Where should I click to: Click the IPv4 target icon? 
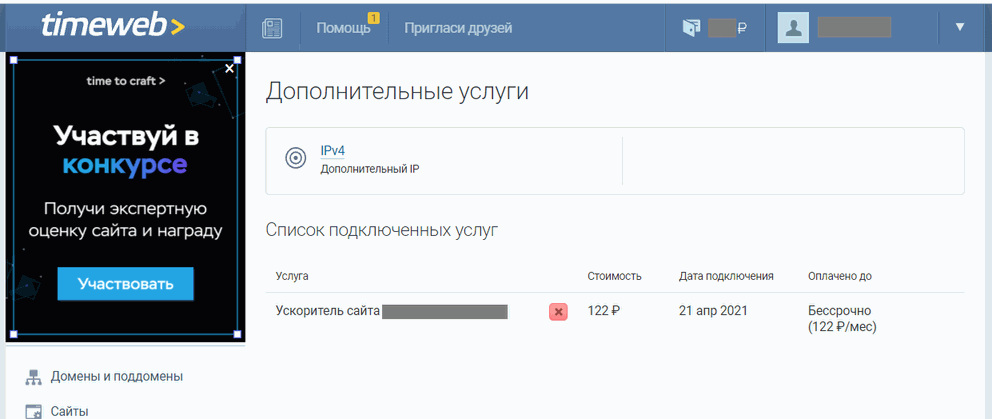[295, 159]
